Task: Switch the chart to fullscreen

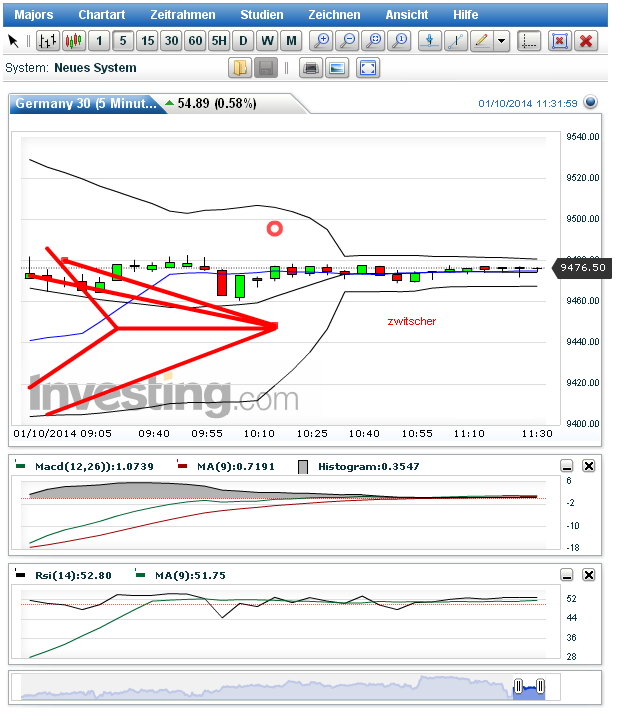Action: 368,69
